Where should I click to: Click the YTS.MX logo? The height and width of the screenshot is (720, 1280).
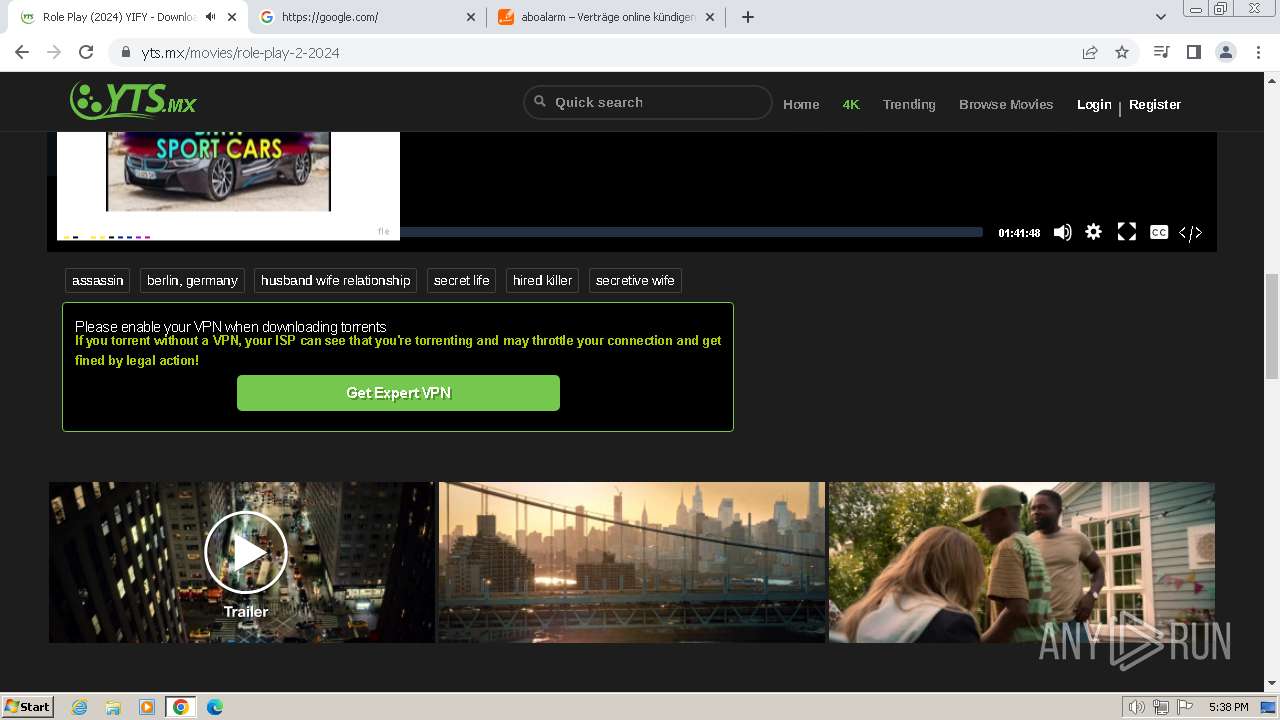tap(133, 101)
